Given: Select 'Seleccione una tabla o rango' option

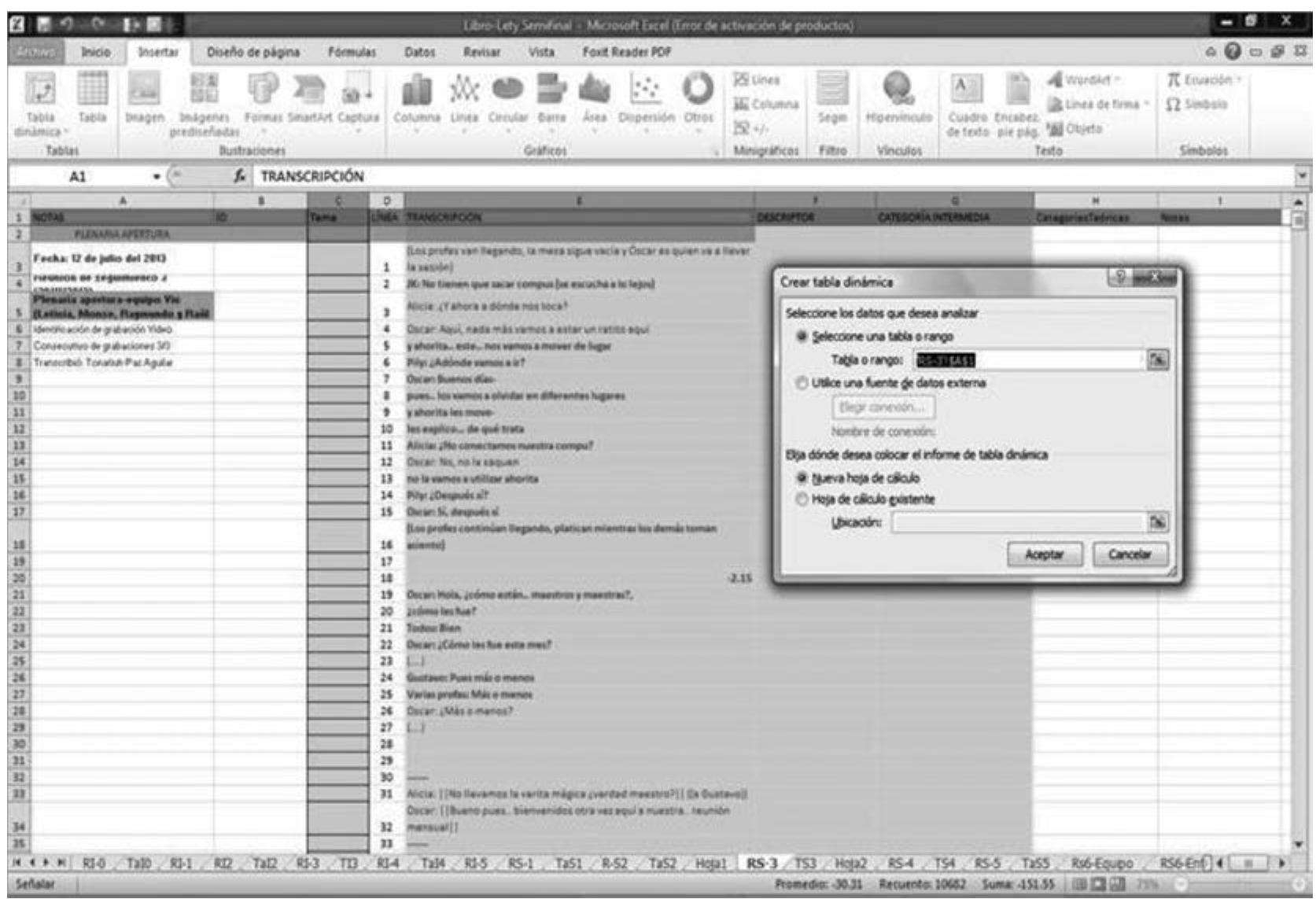Looking at the screenshot, I should click(x=802, y=337).
